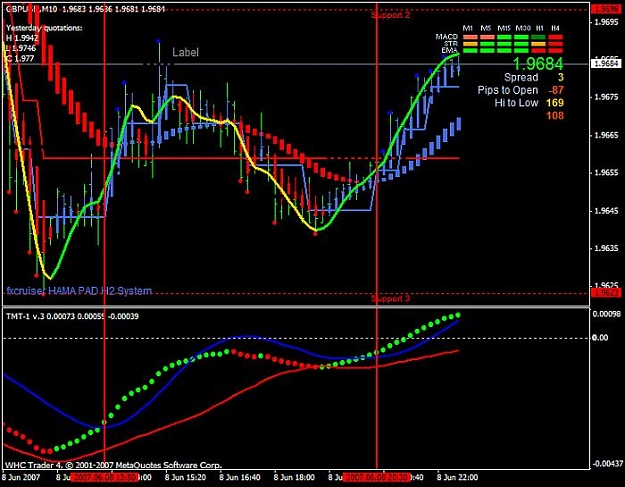Click the EMA M1 green cell
Screen dimensions: 625x487
(x=470, y=51)
